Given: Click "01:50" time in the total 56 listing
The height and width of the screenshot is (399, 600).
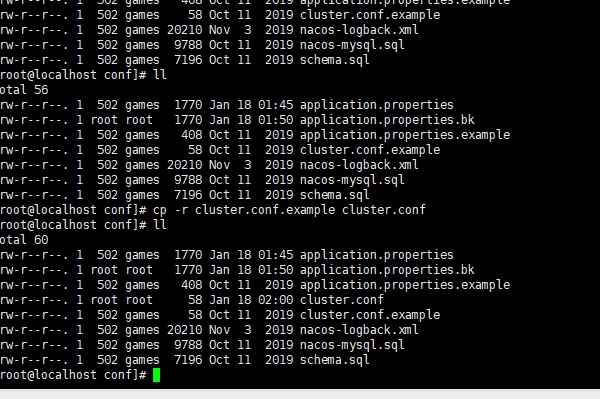Looking at the screenshot, I should click(276, 120).
